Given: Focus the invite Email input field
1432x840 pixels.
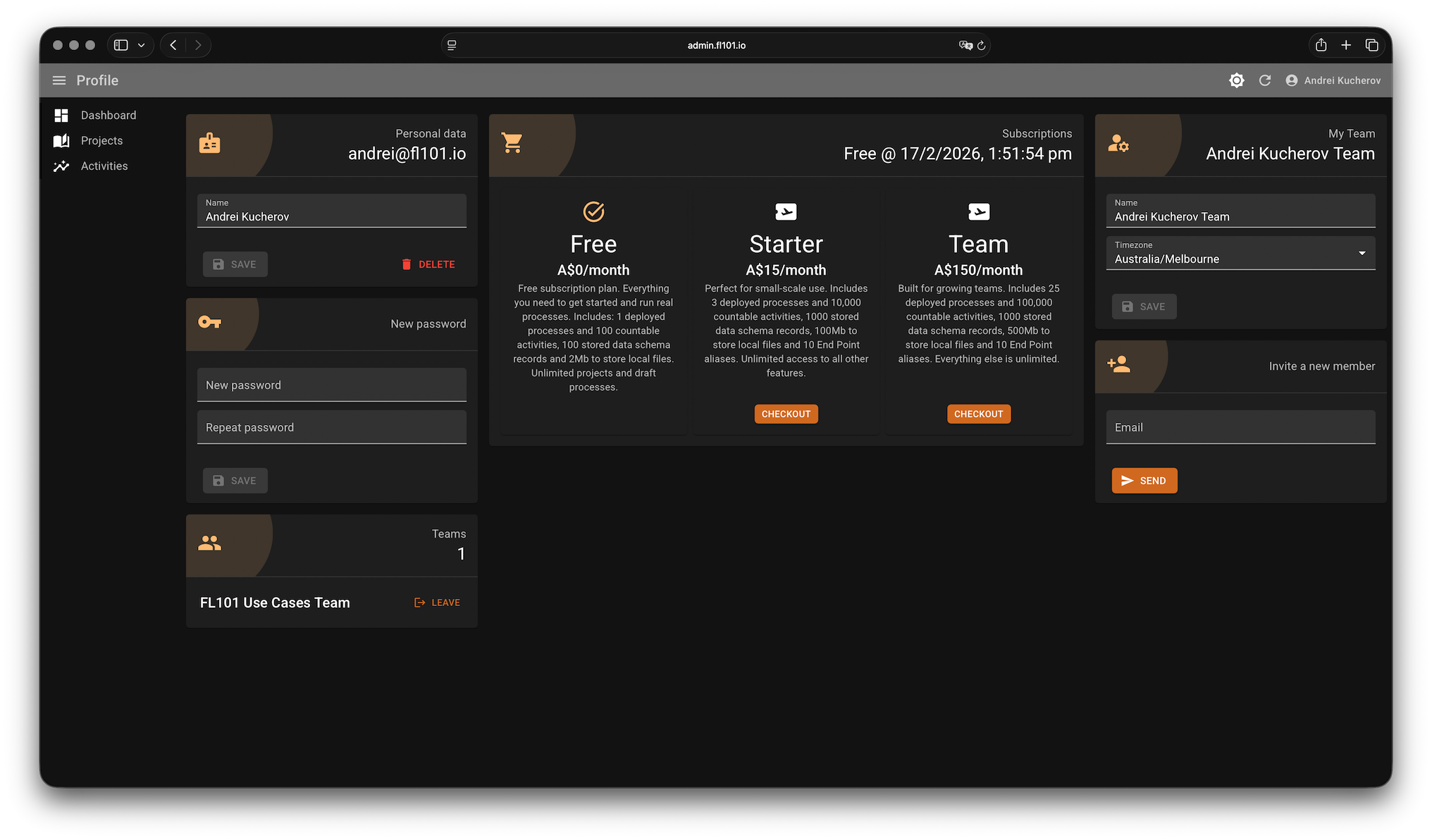Looking at the screenshot, I should (1240, 427).
